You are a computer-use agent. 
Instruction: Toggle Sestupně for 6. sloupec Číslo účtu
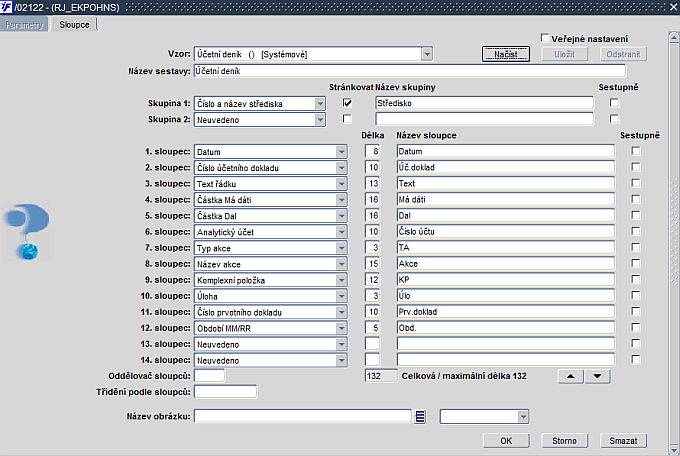pyautogui.click(x=636, y=231)
